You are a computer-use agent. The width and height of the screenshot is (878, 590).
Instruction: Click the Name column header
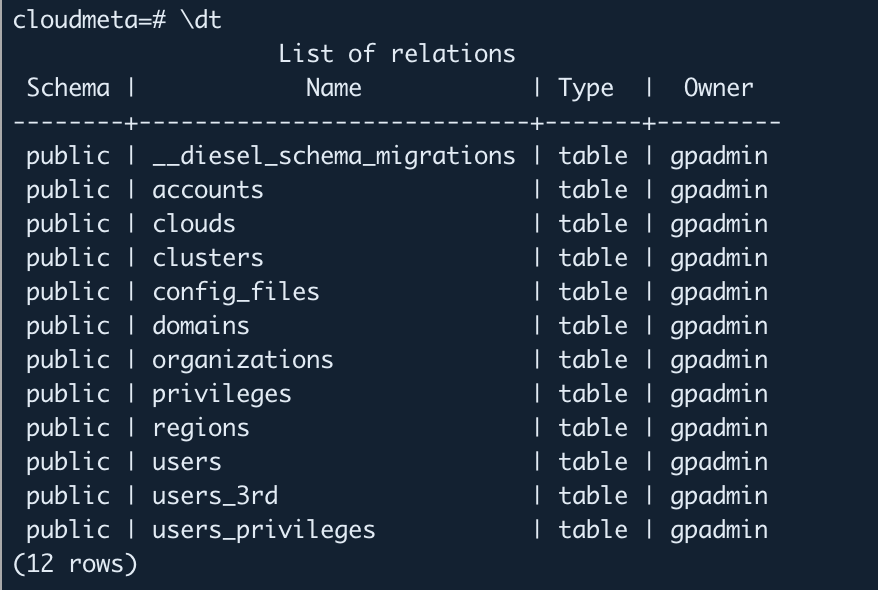pyautogui.click(x=333, y=88)
